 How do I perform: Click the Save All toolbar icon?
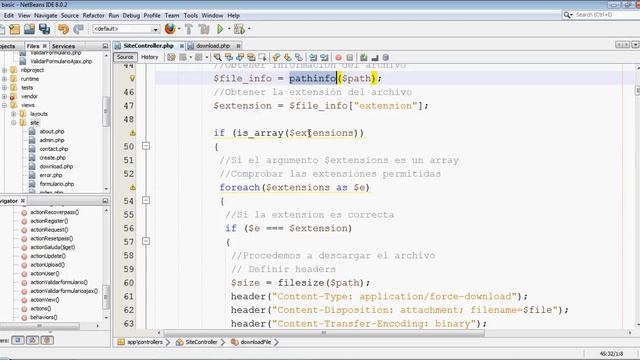click(44, 29)
